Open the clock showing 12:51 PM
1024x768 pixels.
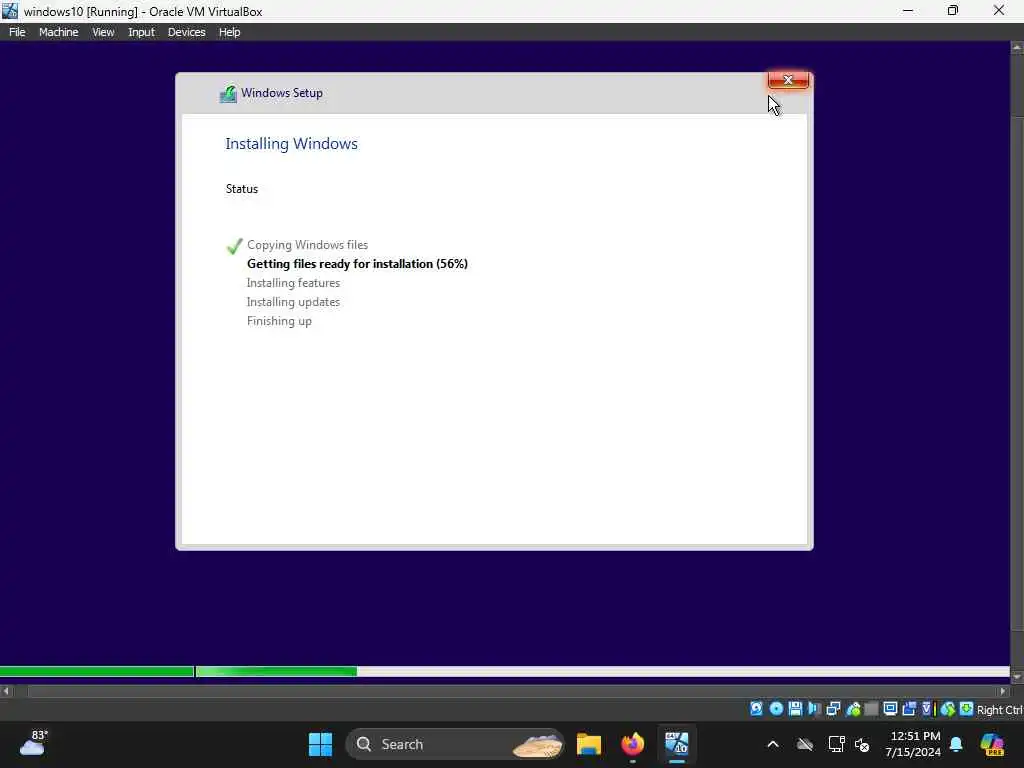[x=914, y=744]
